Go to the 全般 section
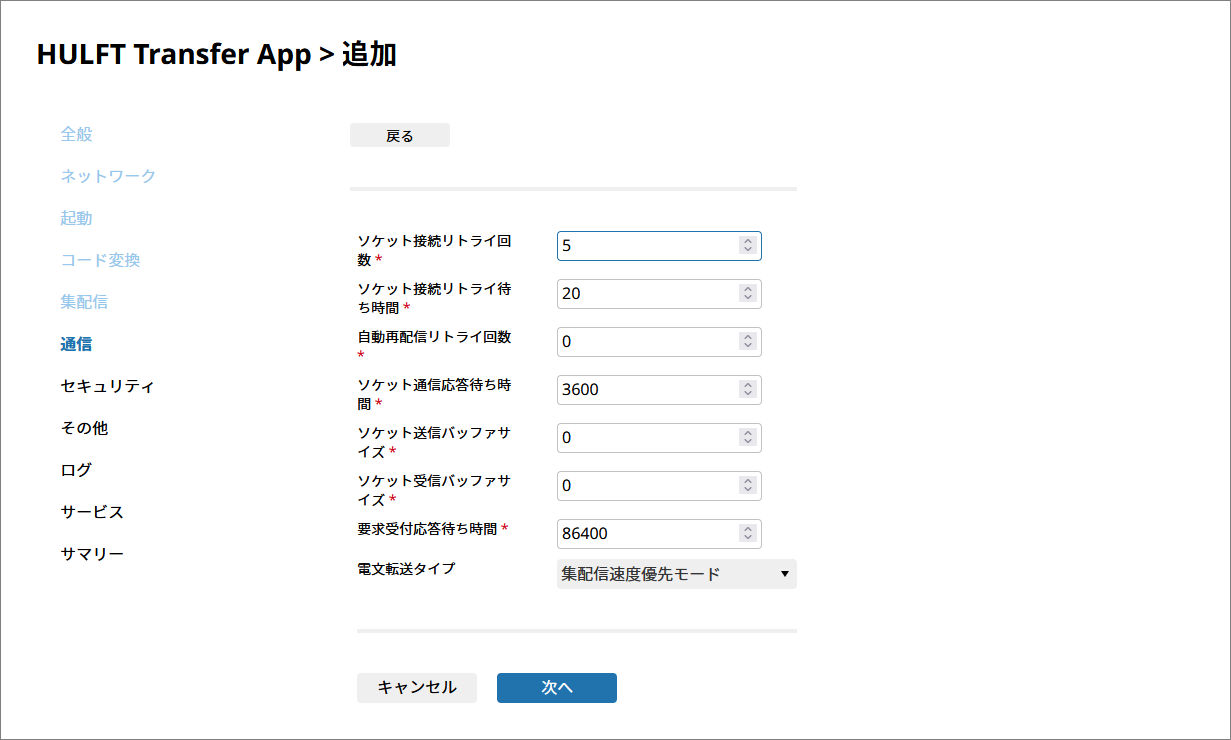 tap(76, 134)
